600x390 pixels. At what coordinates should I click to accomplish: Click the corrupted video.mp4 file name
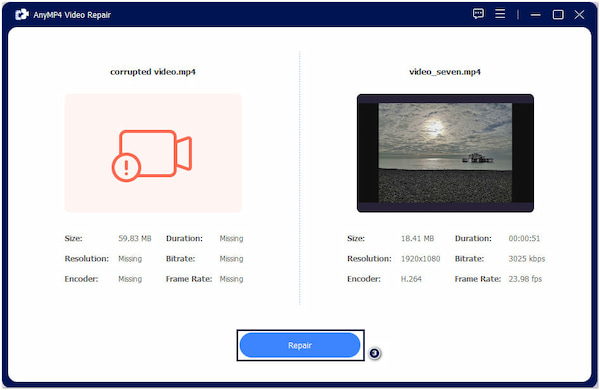153,72
